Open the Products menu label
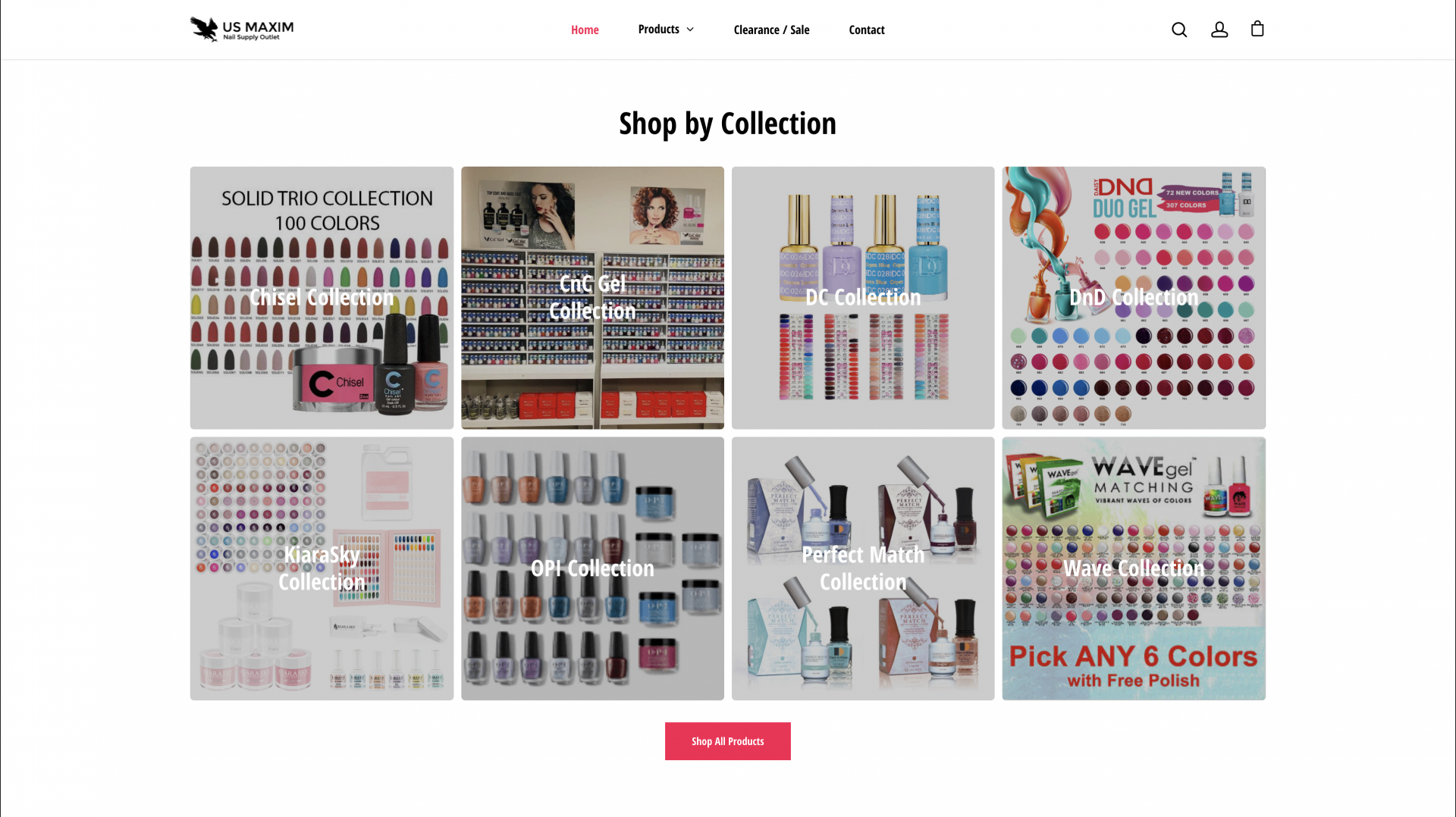This screenshot has width=1456, height=817. point(658,30)
